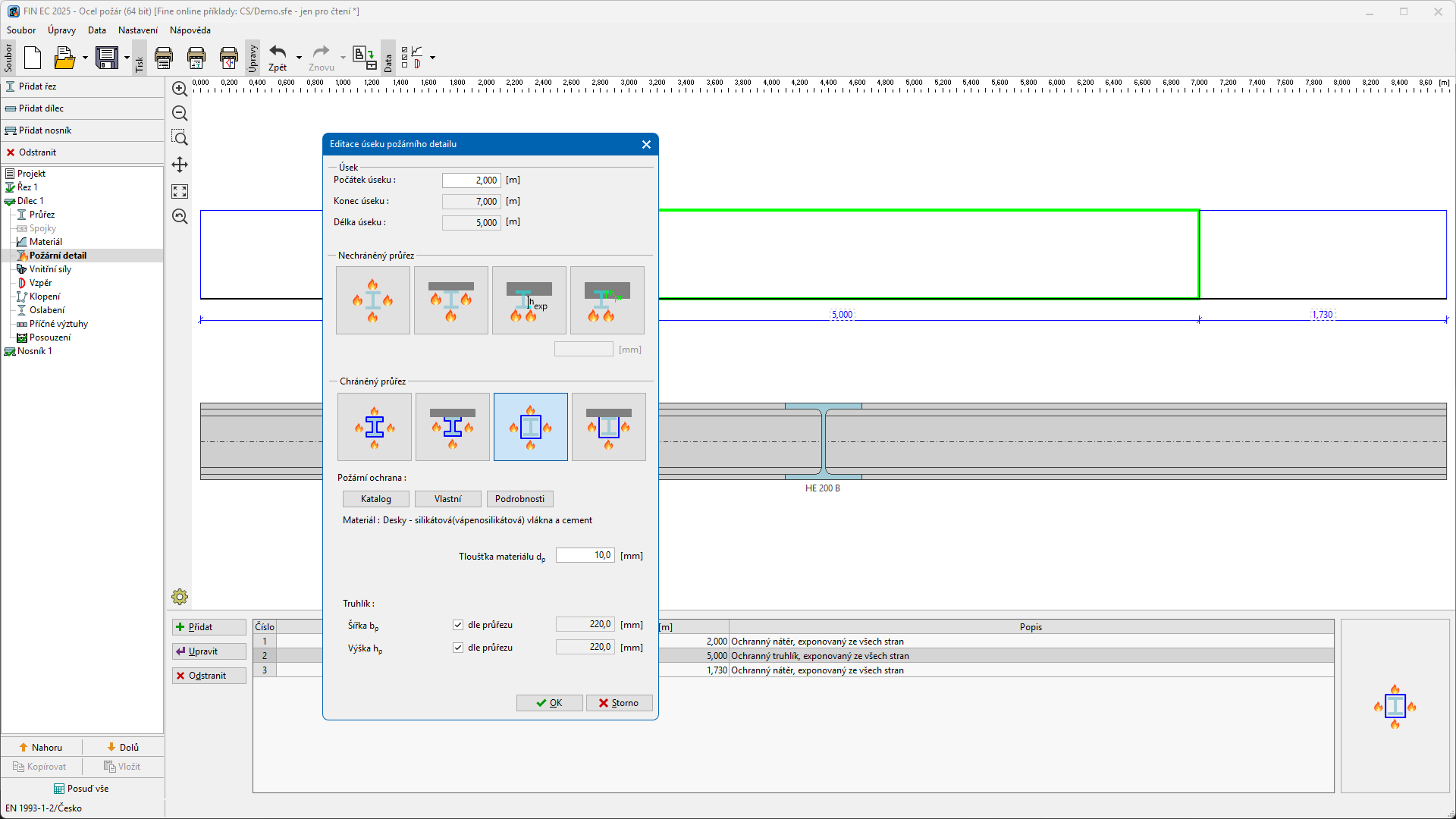Open the Nastavení menu
The height and width of the screenshot is (819, 1456).
pos(138,30)
